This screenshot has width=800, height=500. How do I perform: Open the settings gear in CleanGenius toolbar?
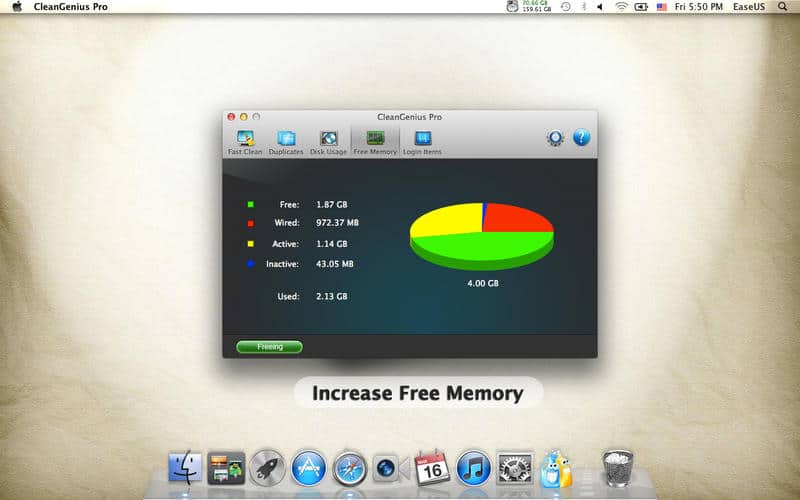pos(555,138)
